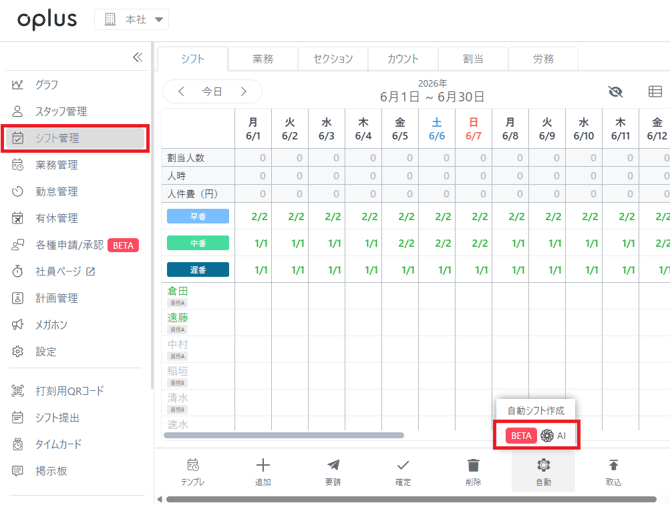Click the 削除 trash icon
The height and width of the screenshot is (505, 670).
473,465
